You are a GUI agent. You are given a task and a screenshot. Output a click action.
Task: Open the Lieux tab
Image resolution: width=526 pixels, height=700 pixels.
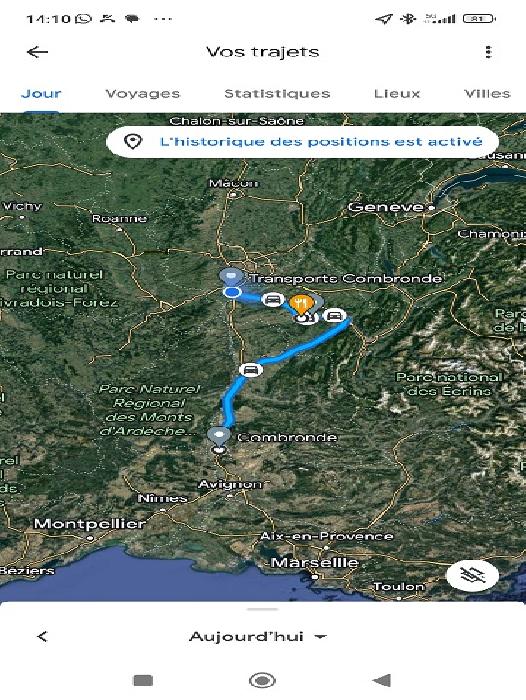coord(397,94)
